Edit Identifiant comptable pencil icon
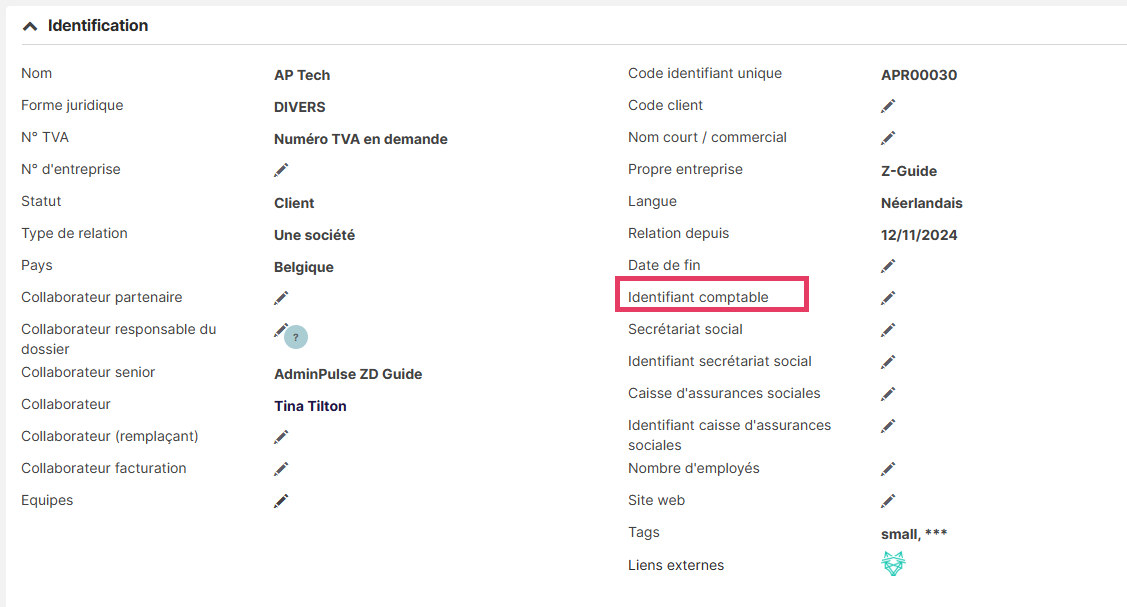Screen dimensions: 1127x607 (888, 298)
